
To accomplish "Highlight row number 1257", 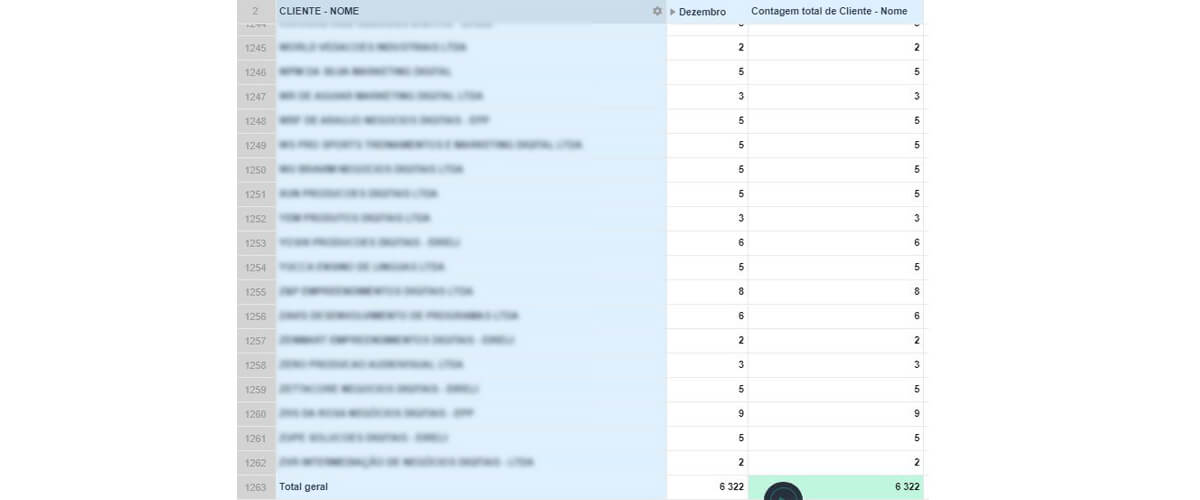I will point(256,341).
